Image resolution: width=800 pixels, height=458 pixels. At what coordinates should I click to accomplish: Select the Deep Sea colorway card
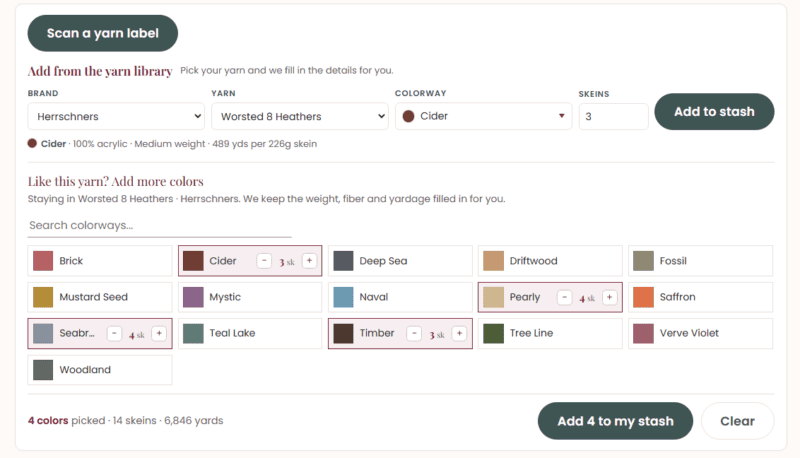400,261
